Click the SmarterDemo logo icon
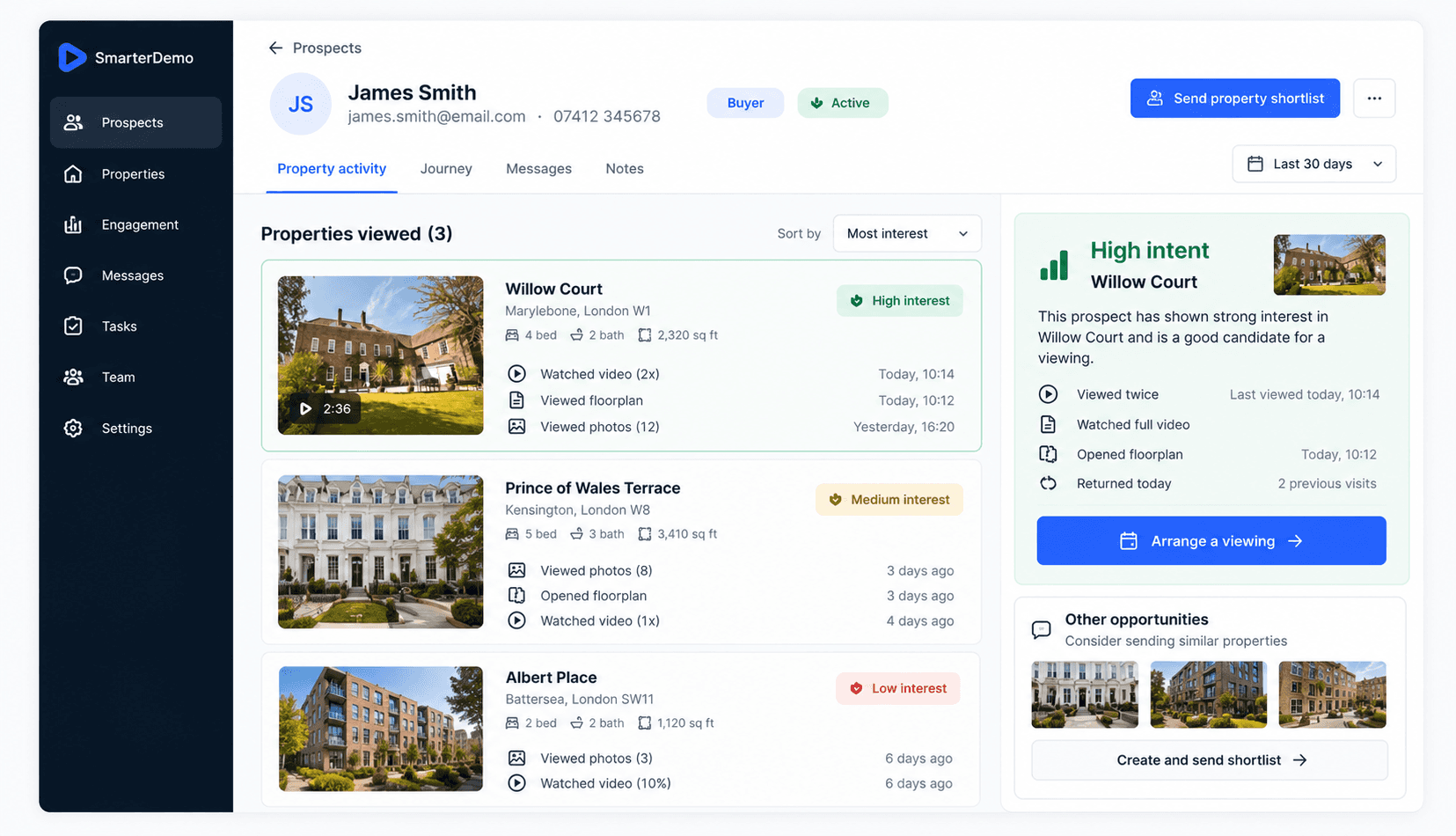The image size is (1456, 836). click(x=72, y=57)
